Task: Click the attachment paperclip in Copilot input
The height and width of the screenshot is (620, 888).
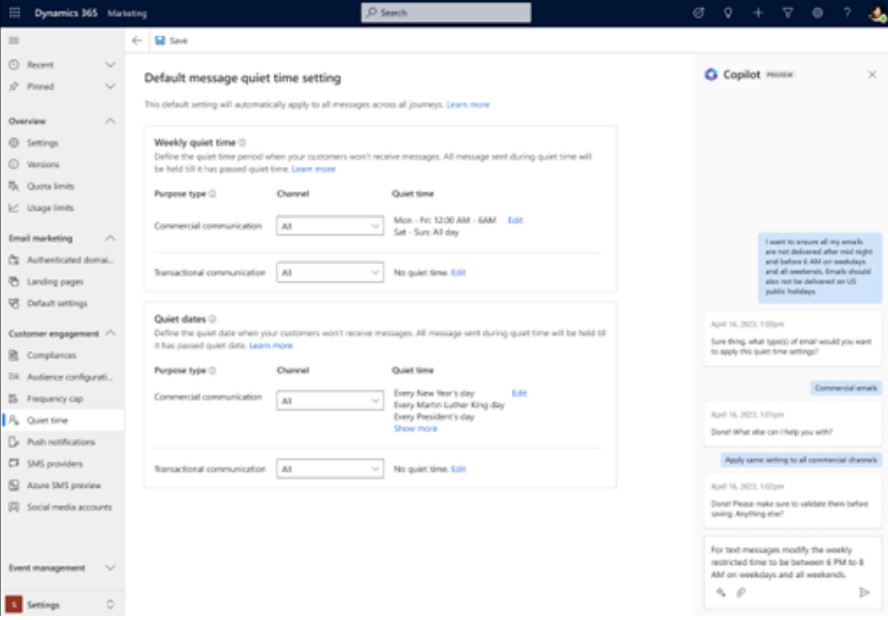Action: (741, 593)
